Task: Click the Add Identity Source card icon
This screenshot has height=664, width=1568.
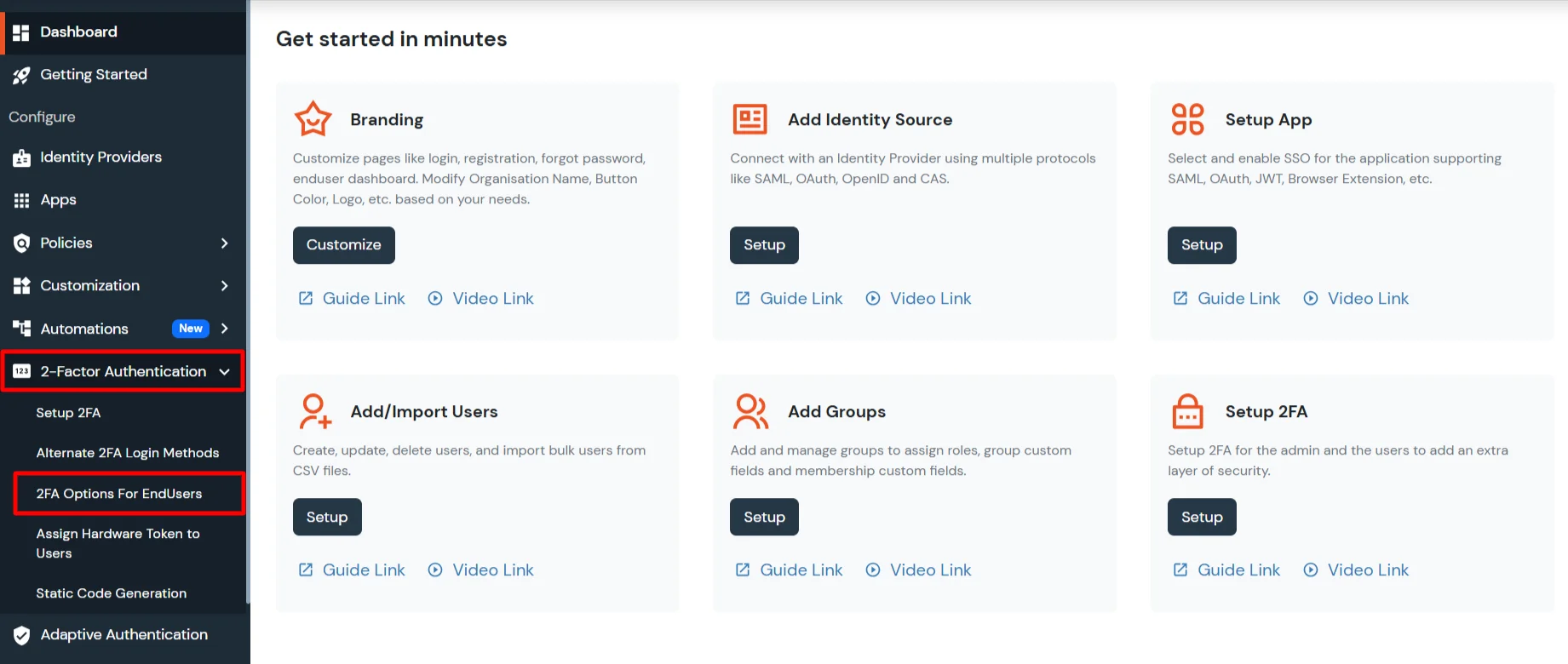Action: click(x=750, y=119)
